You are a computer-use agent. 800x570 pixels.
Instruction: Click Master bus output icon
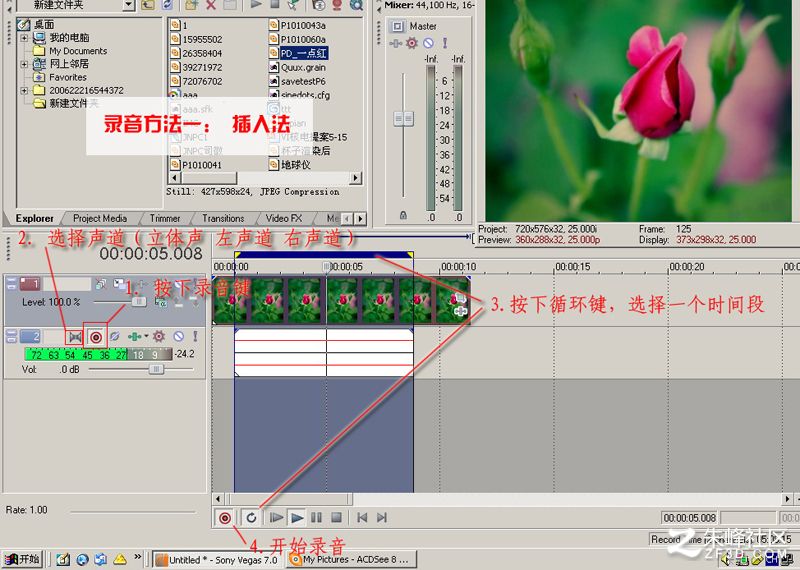click(x=397, y=26)
